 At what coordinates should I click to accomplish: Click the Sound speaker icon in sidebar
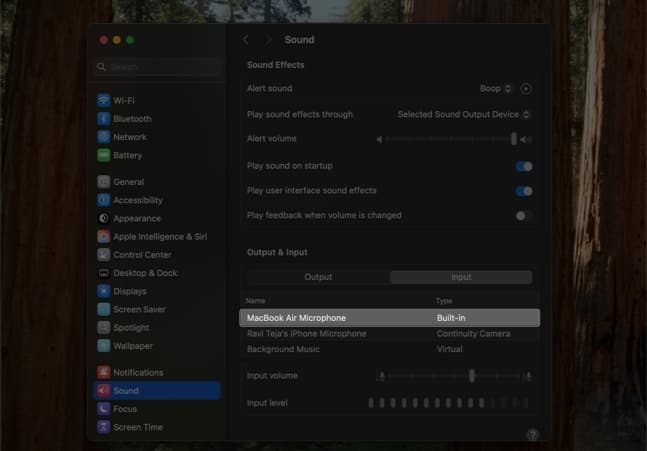coord(104,390)
